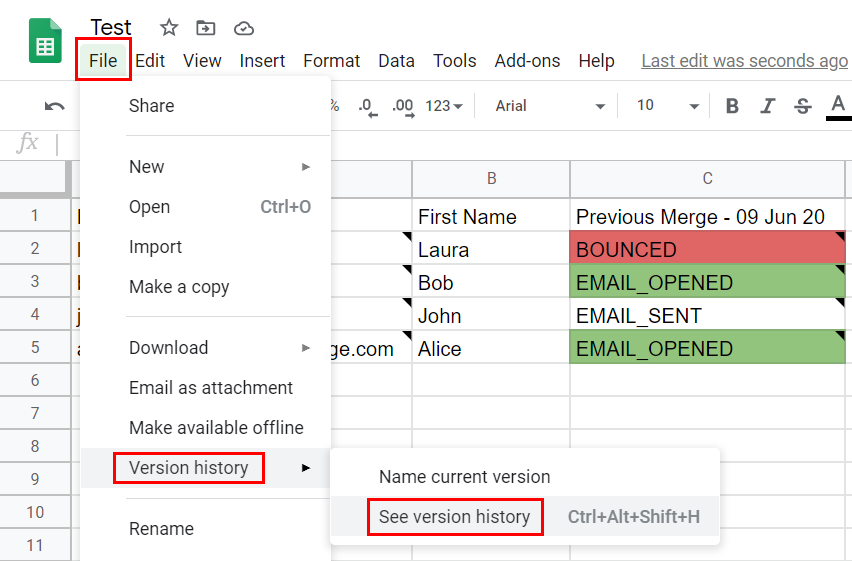Screen dimensions: 852x561
Task: Select See version history
Action: (x=455, y=517)
